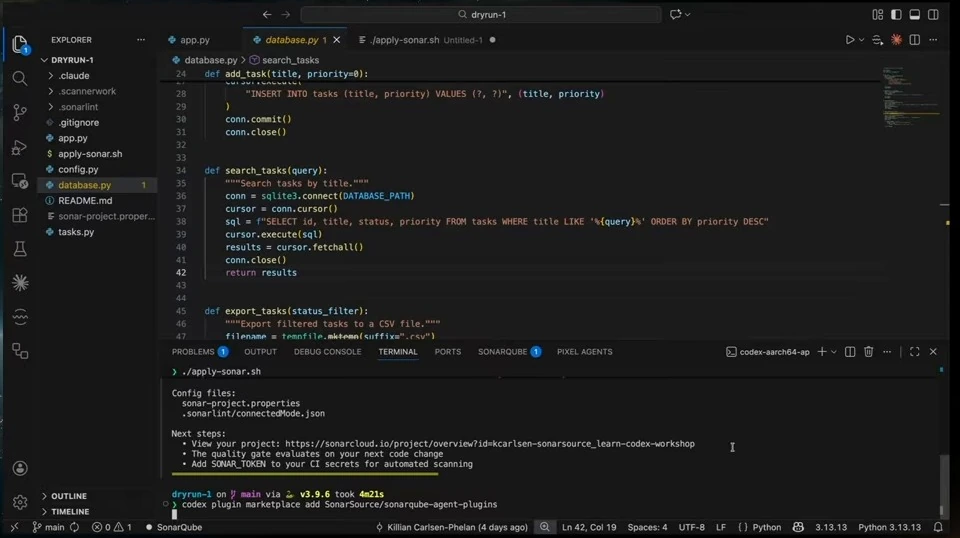Expand the .sonarlint folder

[x=78, y=106]
